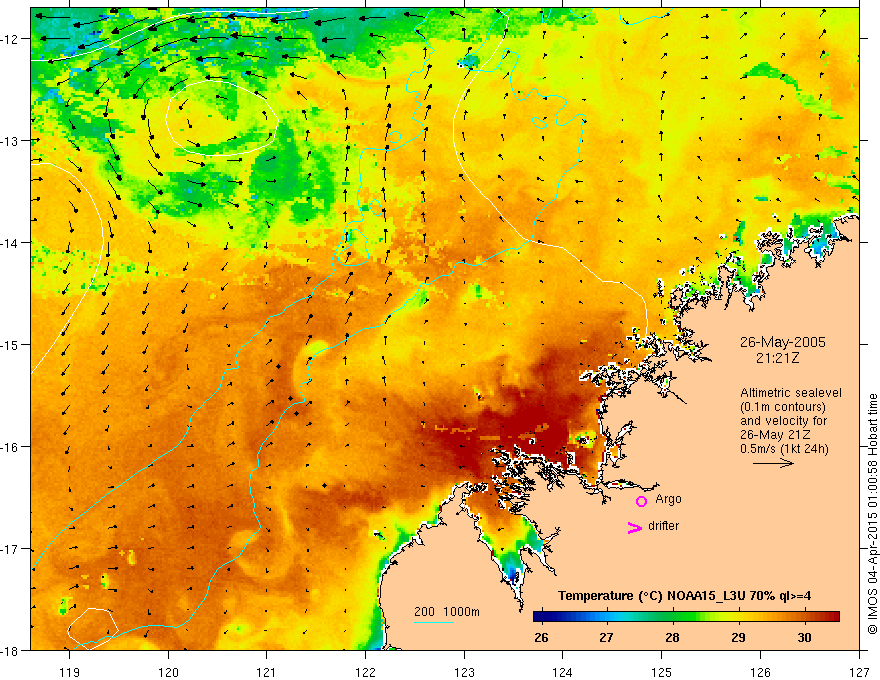Click the longitude label 124
This screenshot has height=680, width=880.
563,672
